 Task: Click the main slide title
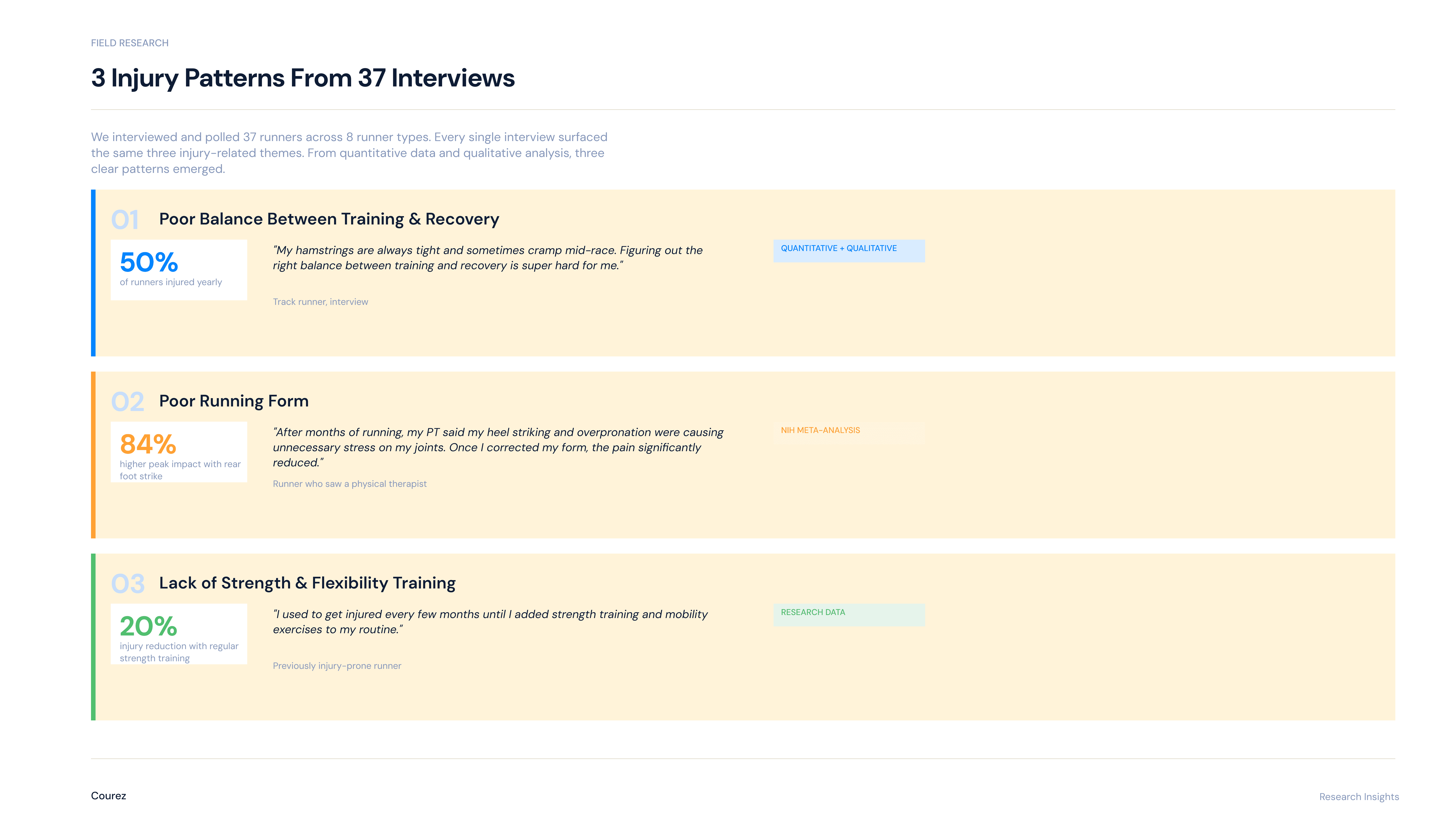pyautogui.click(x=303, y=78)
